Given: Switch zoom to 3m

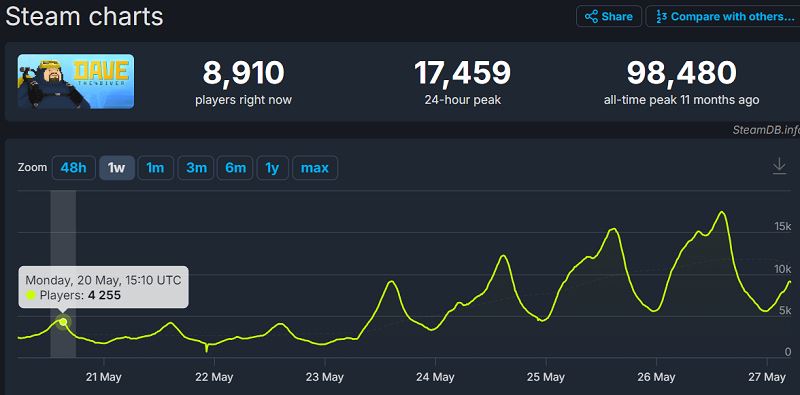Looking at the screenshot, I should [x=196, y=168].
